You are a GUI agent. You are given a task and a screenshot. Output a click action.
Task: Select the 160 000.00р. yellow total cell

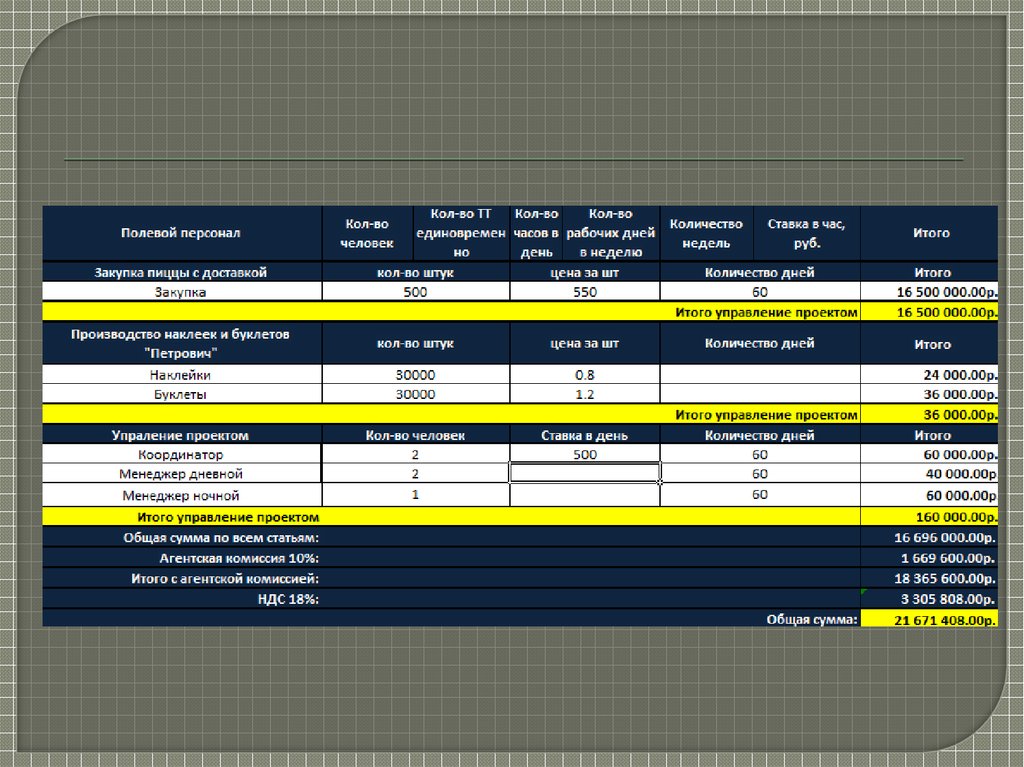click(x=929, y=517)
